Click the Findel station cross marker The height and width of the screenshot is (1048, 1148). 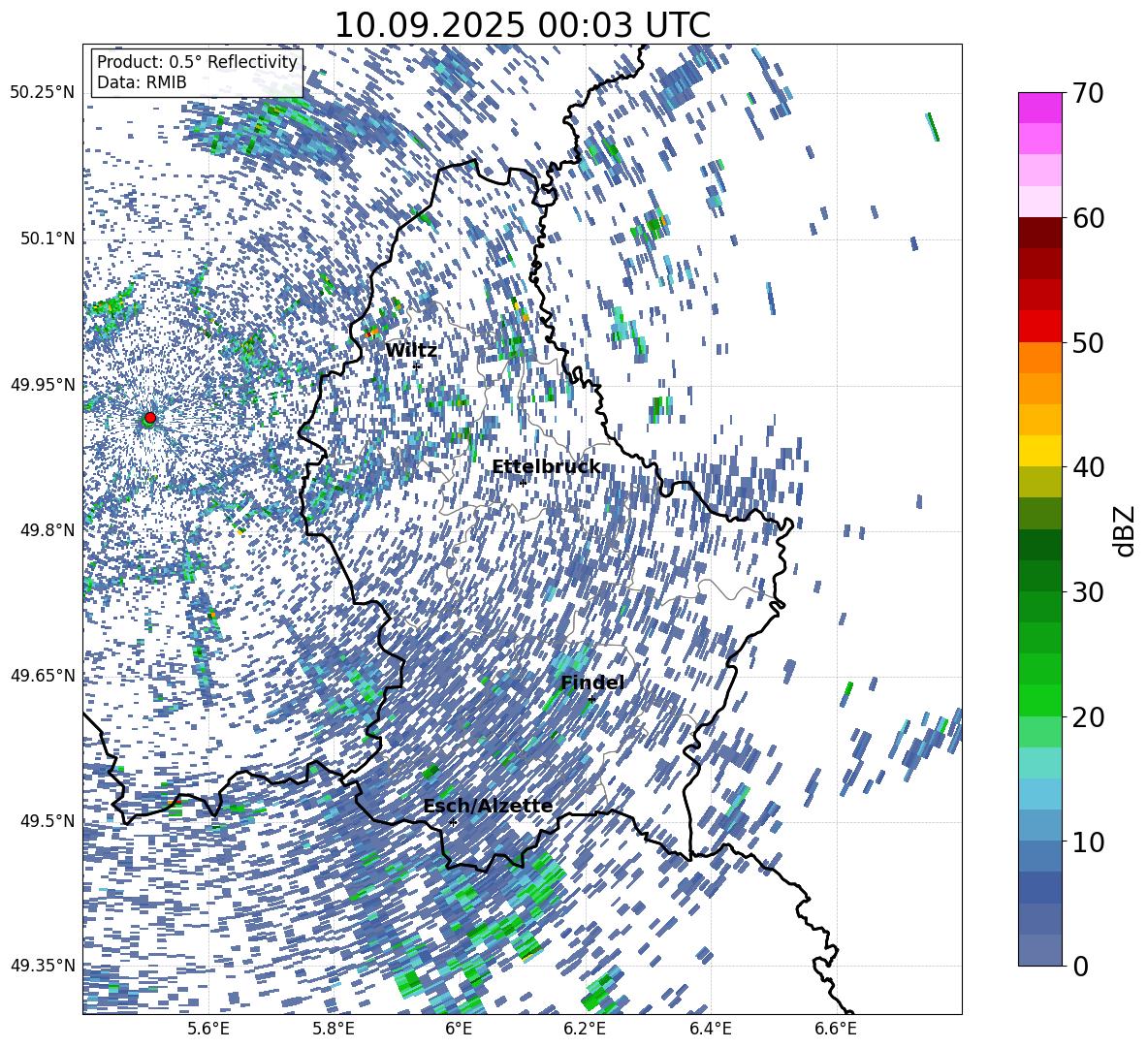(x=591, y=698)
